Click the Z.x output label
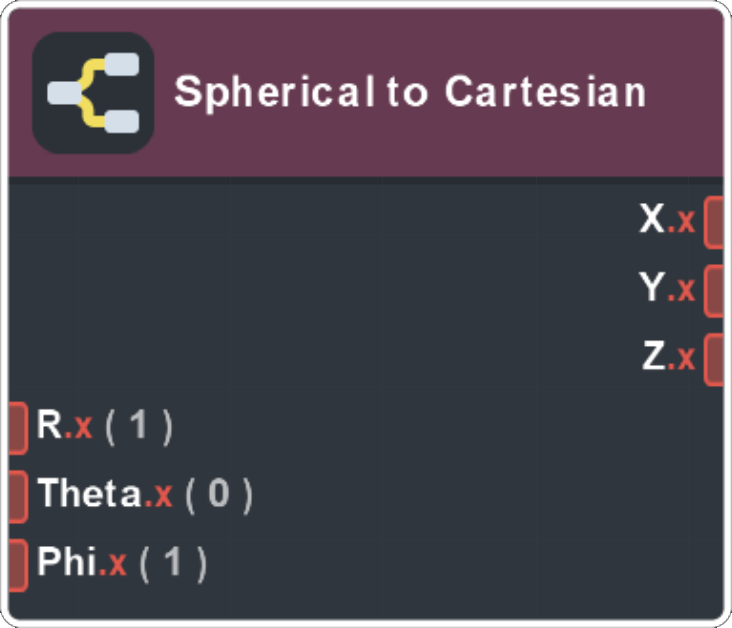Image resolution: width=732 pixels, height=628 pixels. pyautogui.click(x=667, y=358)
